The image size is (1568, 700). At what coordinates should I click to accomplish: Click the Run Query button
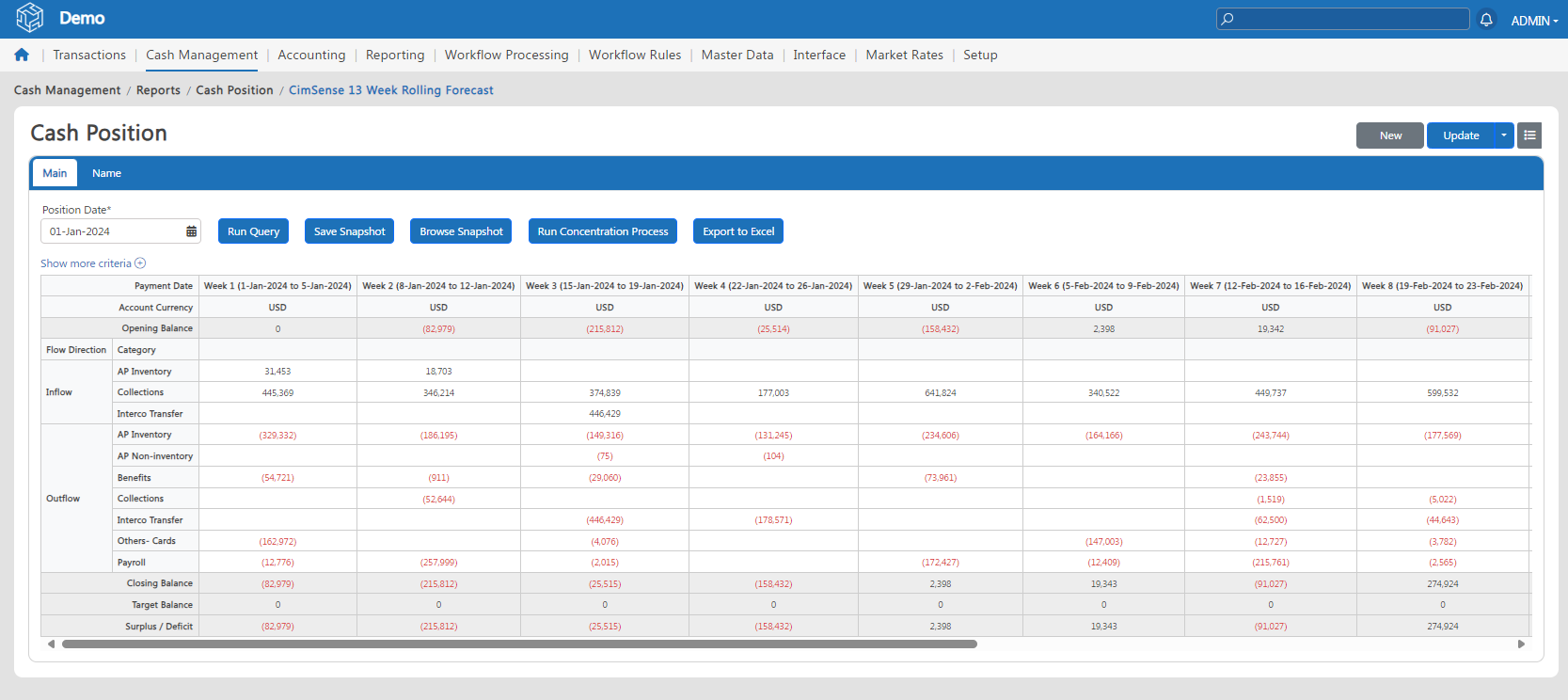click(x=254, y=231)
